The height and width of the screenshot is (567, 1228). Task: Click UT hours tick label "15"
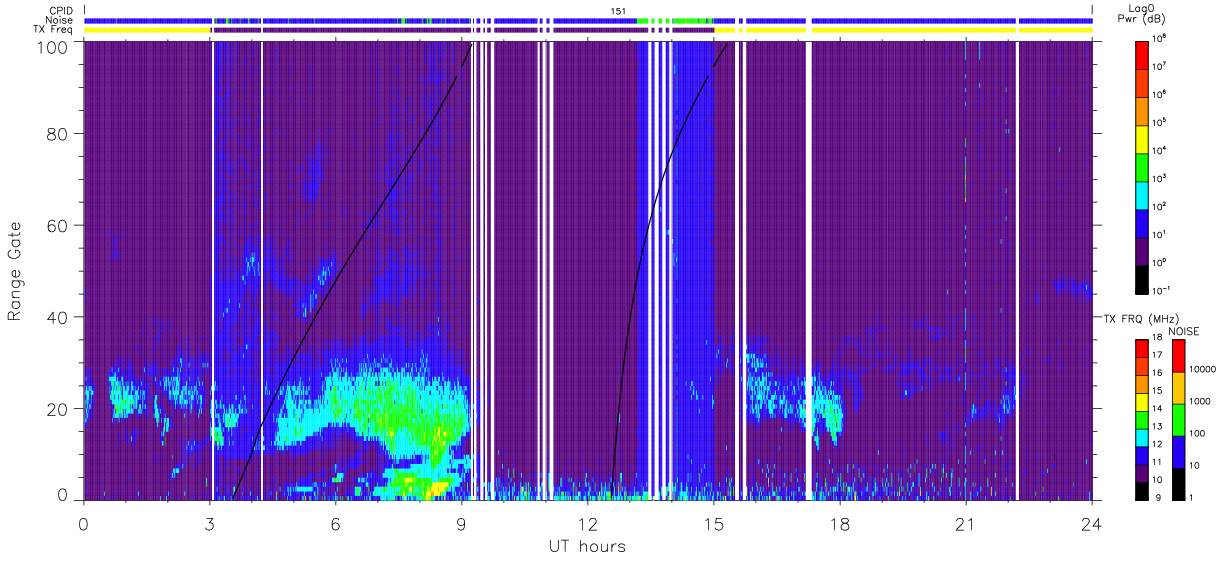click(713, 523)
